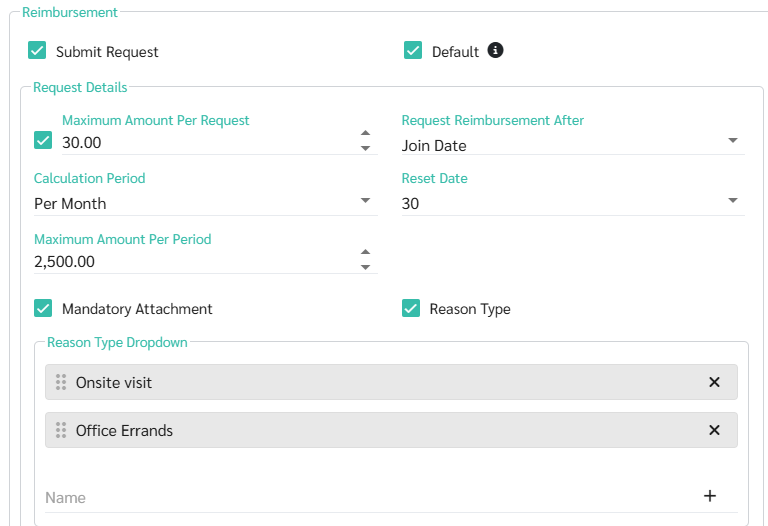The width and height of the screenshot is (768, 526).
Task: Remove the Onsite visit reason
Action: (x=714, y=382)
